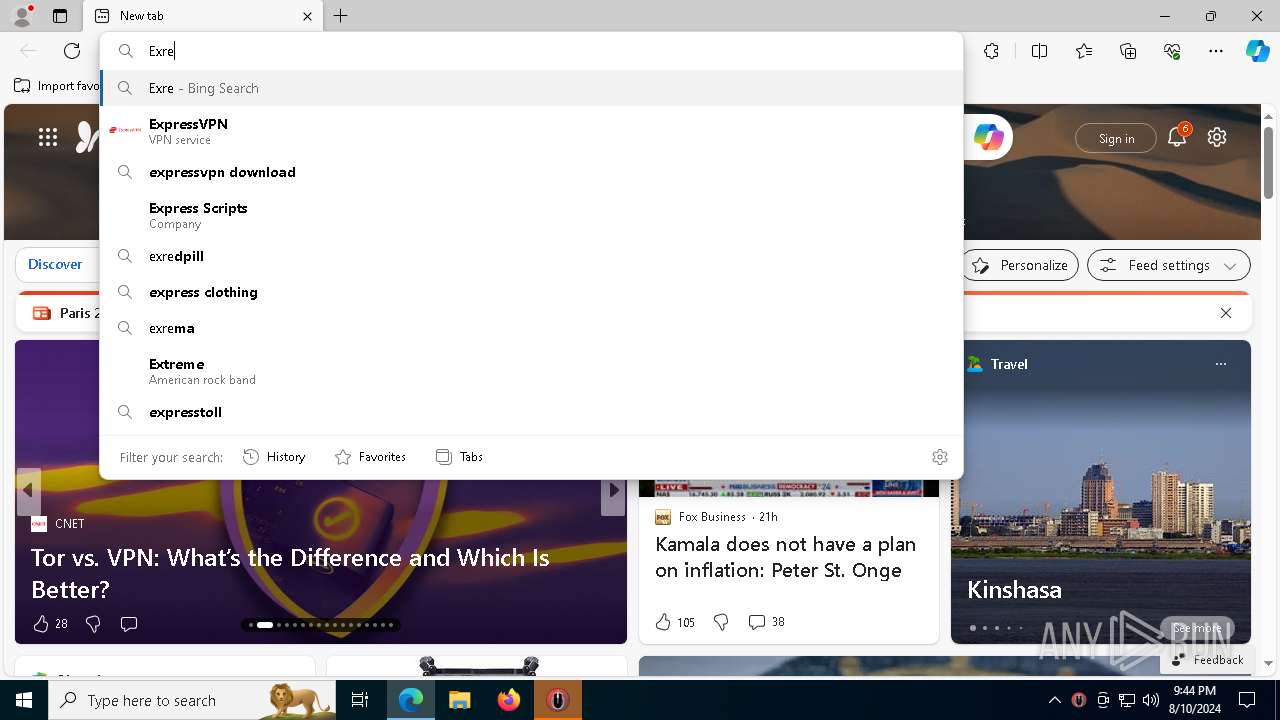Viewport: 1280px width, 720px height.
Task: Open the Kamala inflation article headline
Action: pyautogui.click(x=785, y=557)
